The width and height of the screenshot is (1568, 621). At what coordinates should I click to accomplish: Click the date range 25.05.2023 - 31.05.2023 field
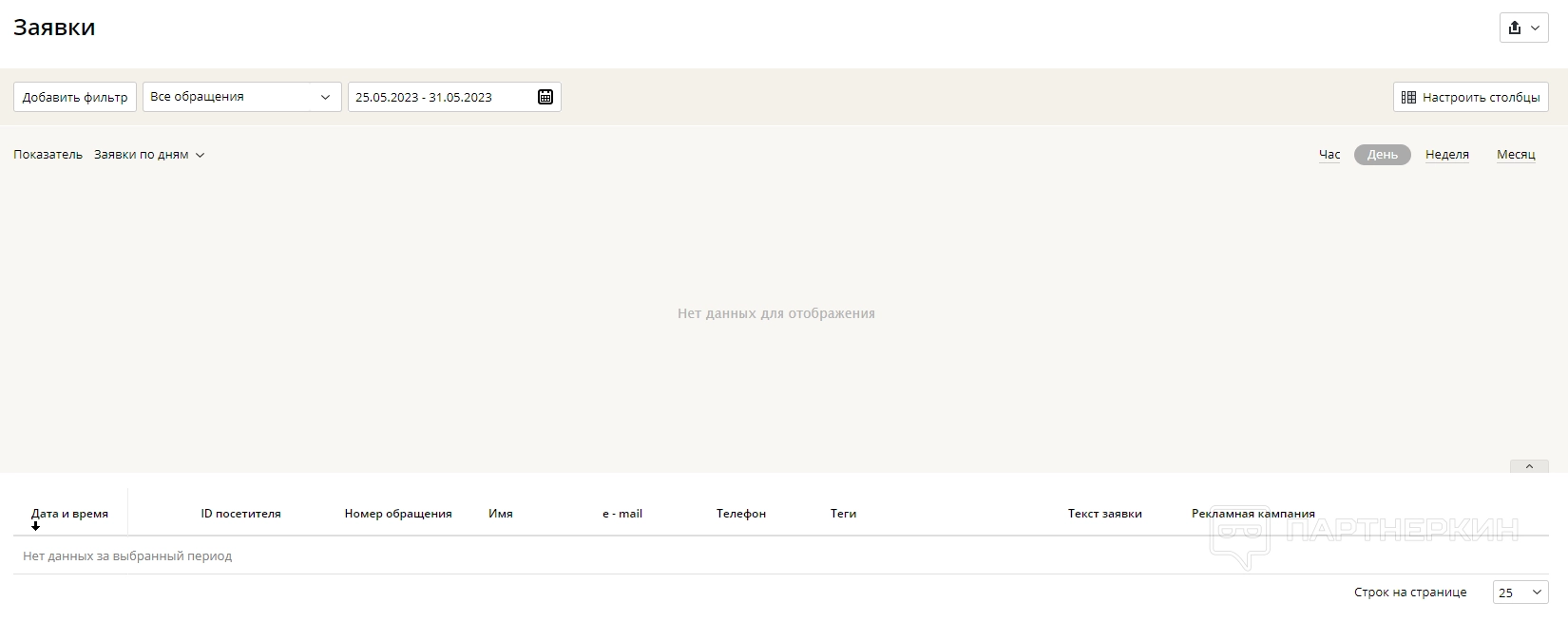point(454,97)
